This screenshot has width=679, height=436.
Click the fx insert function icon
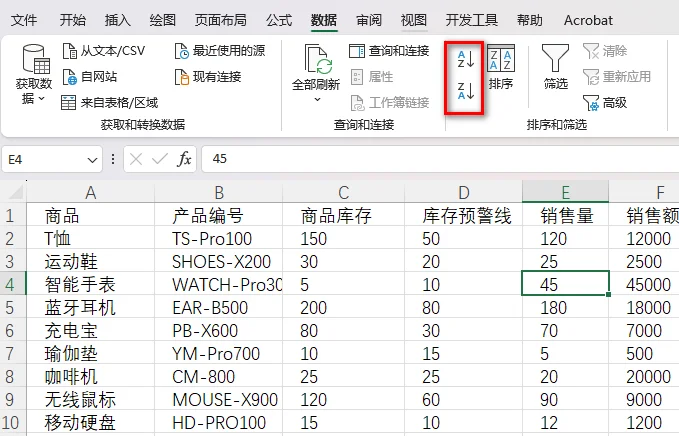tap(184, 159)
